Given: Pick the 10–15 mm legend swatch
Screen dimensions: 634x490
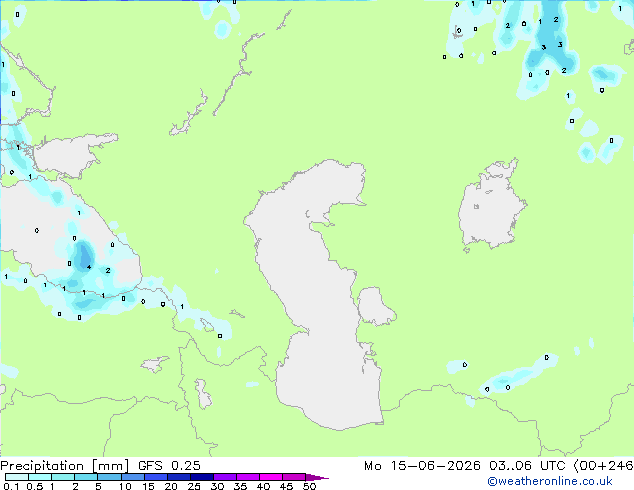Looking at the screenshot, I should point(132,477).
